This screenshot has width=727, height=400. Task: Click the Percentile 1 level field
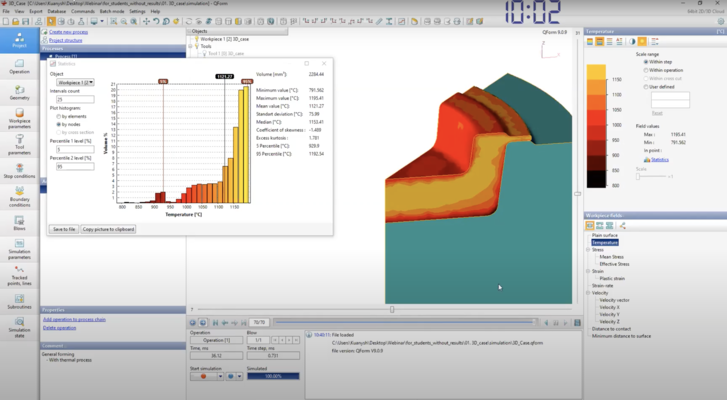(x=75, y=149)
